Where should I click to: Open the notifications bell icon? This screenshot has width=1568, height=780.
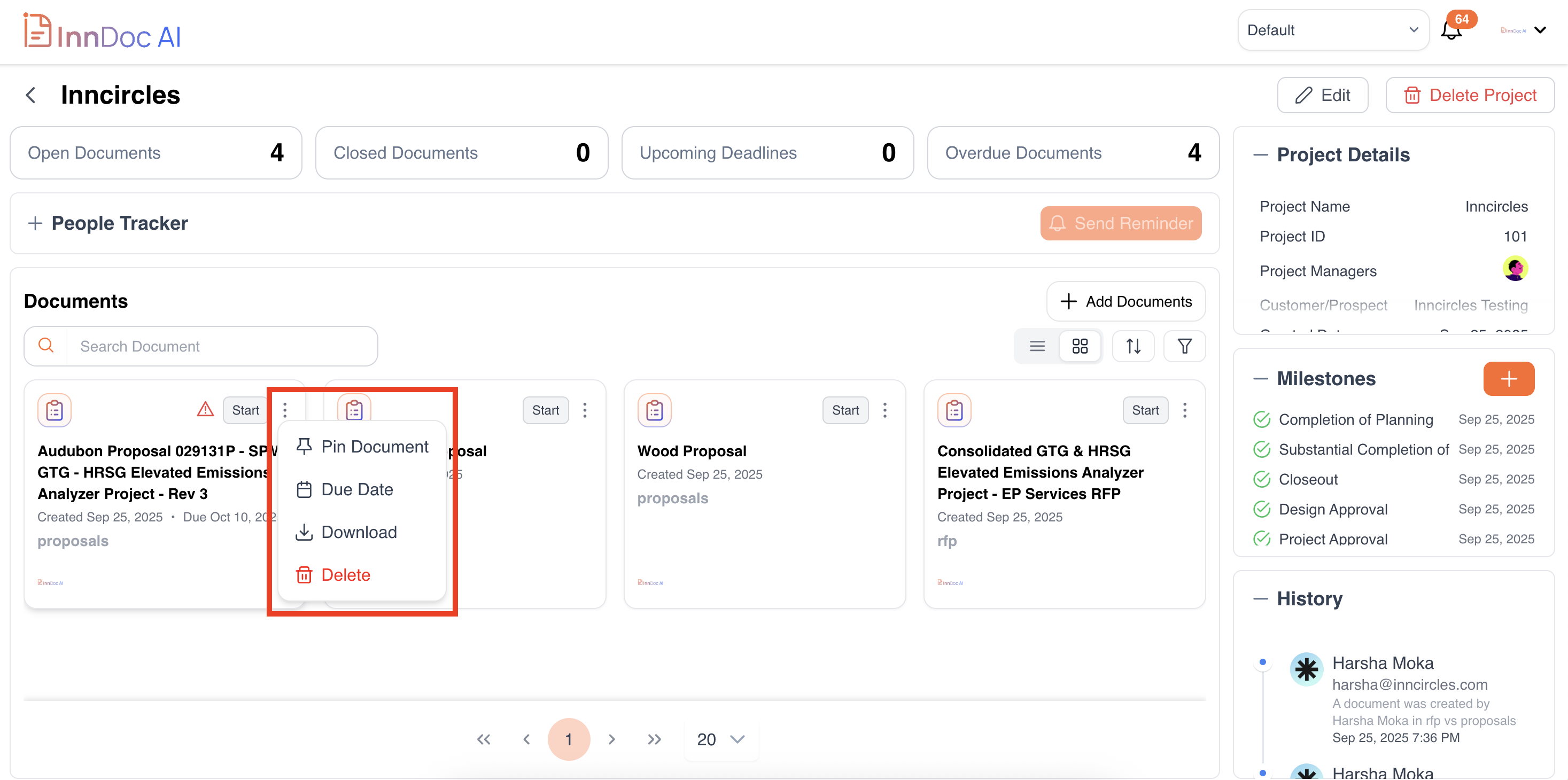pos(1451,30)
